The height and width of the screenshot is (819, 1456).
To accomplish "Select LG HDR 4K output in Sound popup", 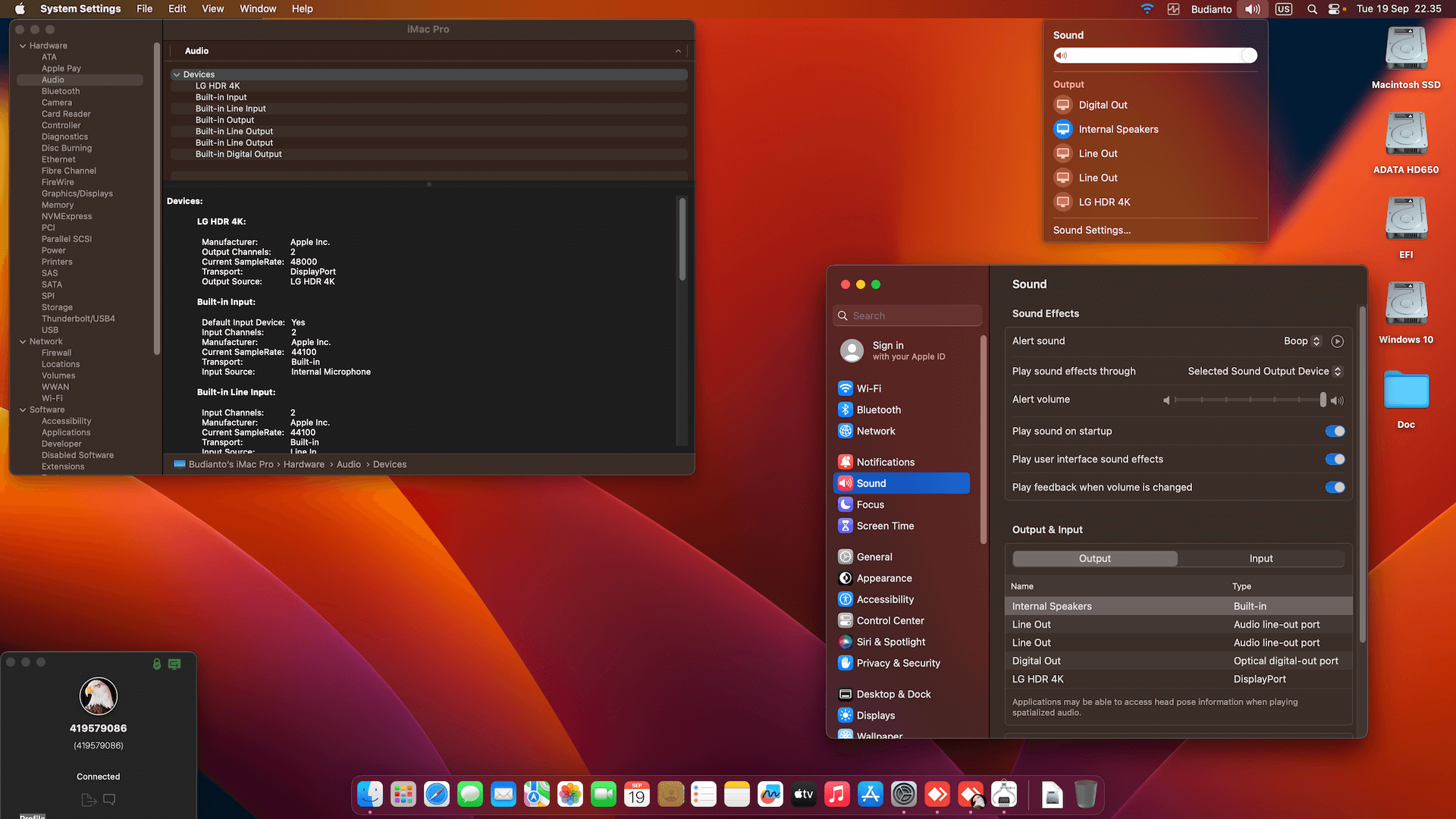I will pos(1104,202).
